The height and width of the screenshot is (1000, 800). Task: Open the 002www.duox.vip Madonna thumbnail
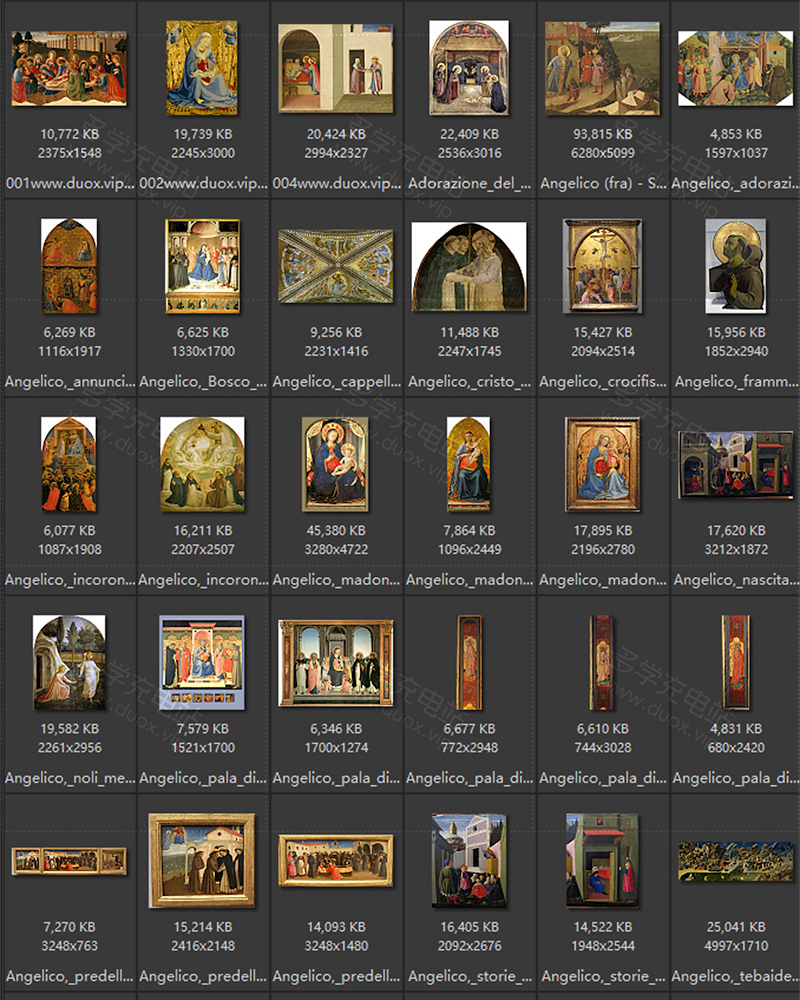(x=201, y=68)
